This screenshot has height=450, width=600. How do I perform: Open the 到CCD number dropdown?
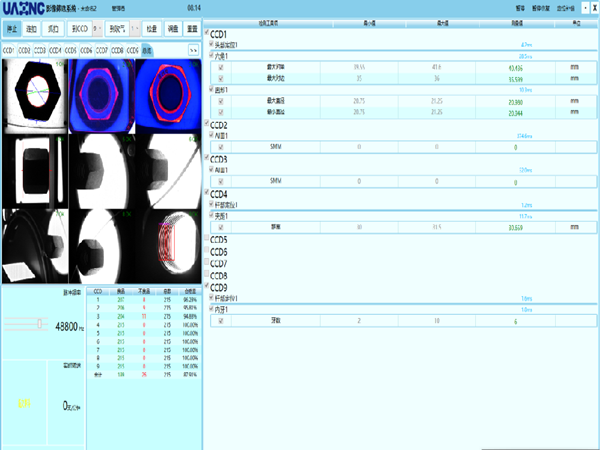[98, 30]
